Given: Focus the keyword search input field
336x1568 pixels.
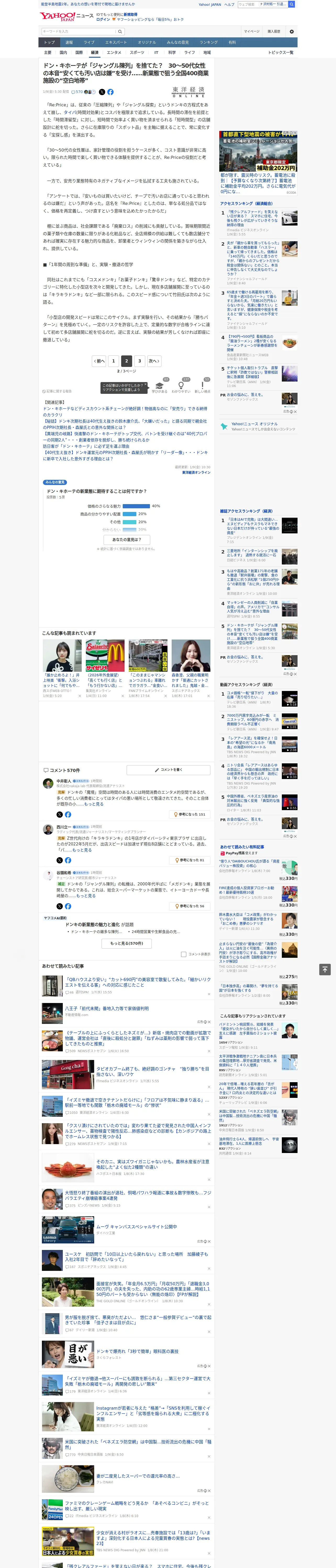Looking at the screenshot, I should pyautogui.click(x=78, y=32).
